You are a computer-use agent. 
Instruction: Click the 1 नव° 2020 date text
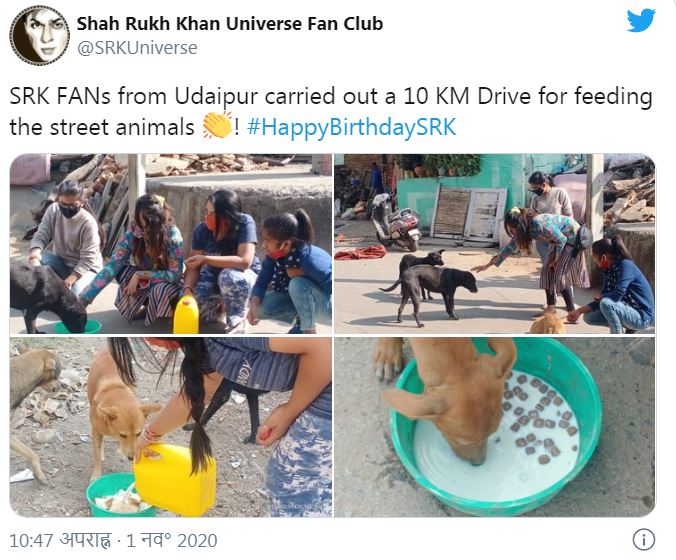pos(171,540)
